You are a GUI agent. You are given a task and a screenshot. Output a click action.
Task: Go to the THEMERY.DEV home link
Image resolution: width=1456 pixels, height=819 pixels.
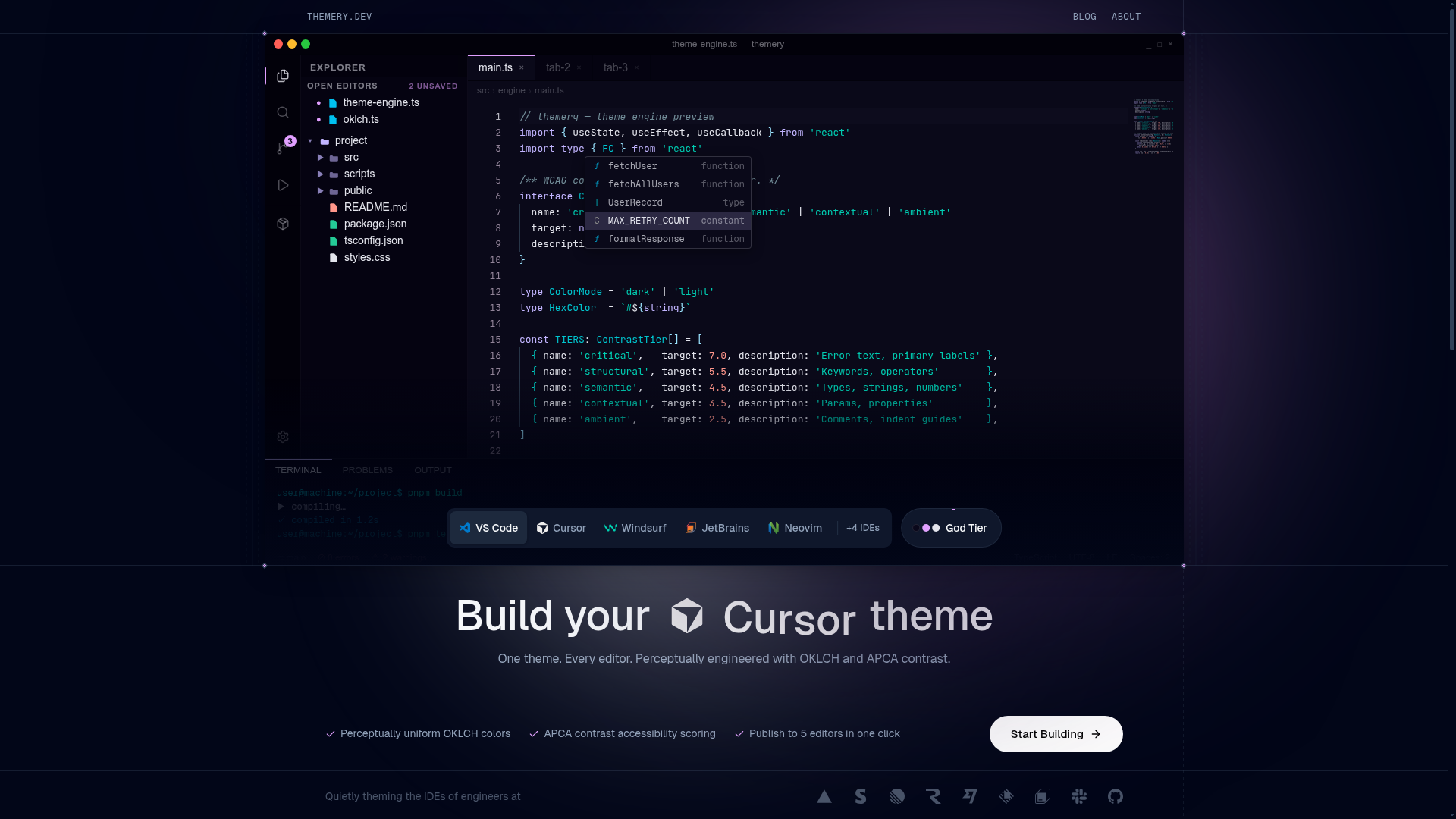coord(340,17)
